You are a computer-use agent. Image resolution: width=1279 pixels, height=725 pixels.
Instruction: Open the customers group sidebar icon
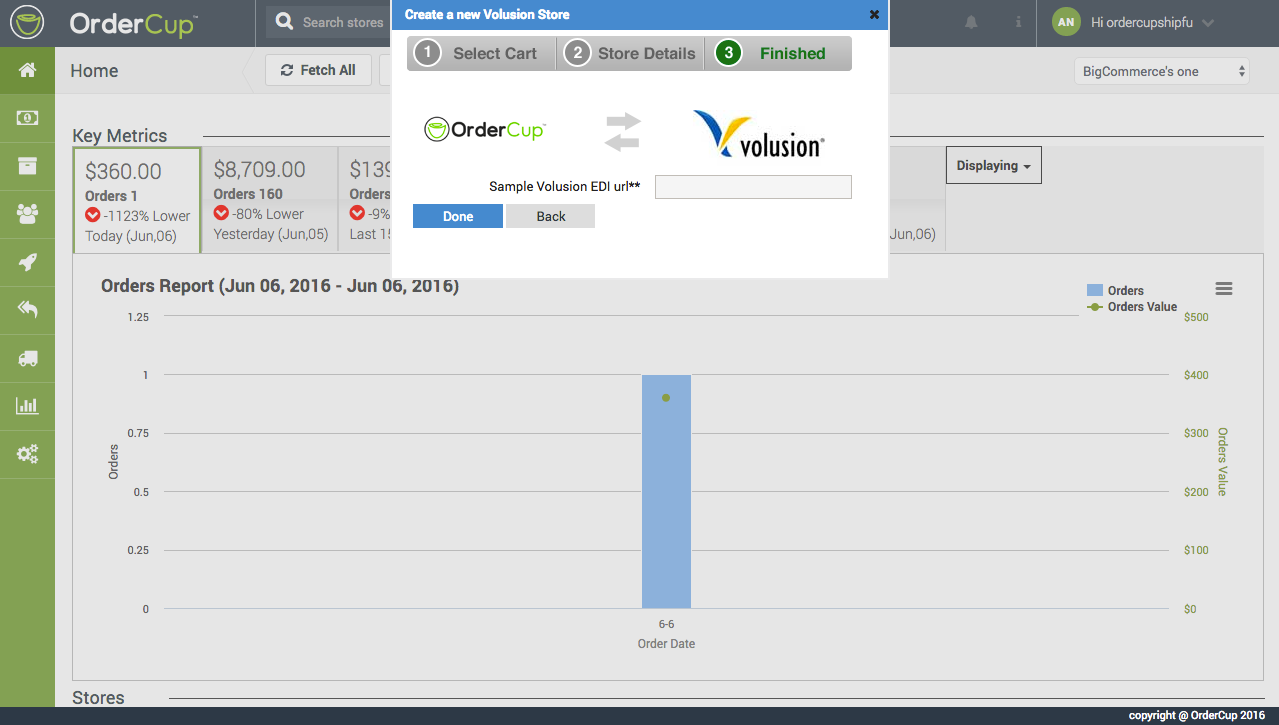coord(27,214)
